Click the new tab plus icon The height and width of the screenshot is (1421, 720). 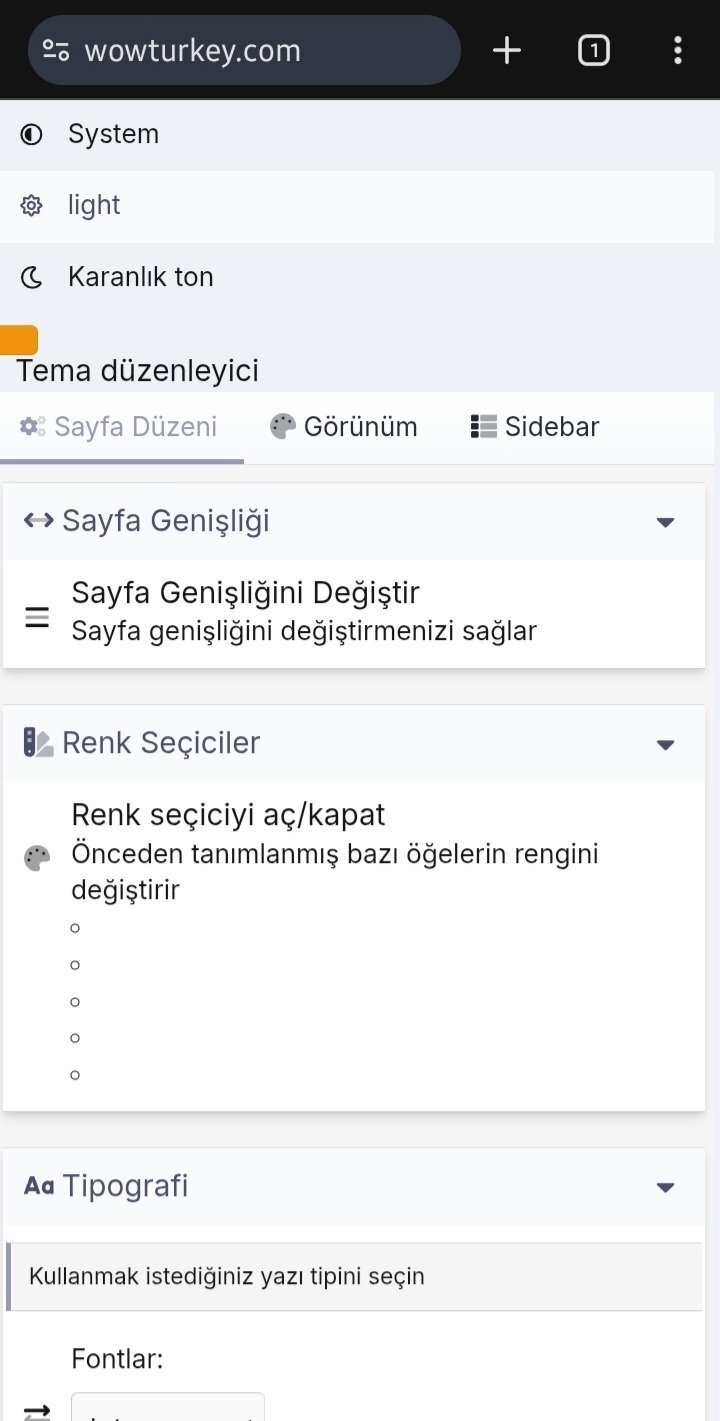tap(507, 50)
